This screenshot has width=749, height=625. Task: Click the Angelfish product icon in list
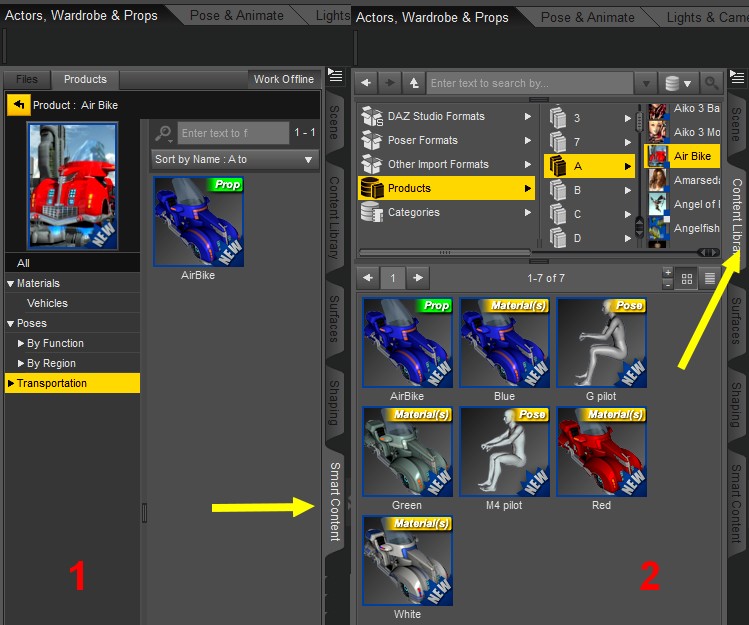pyautogui.click(x=657, y=228)
